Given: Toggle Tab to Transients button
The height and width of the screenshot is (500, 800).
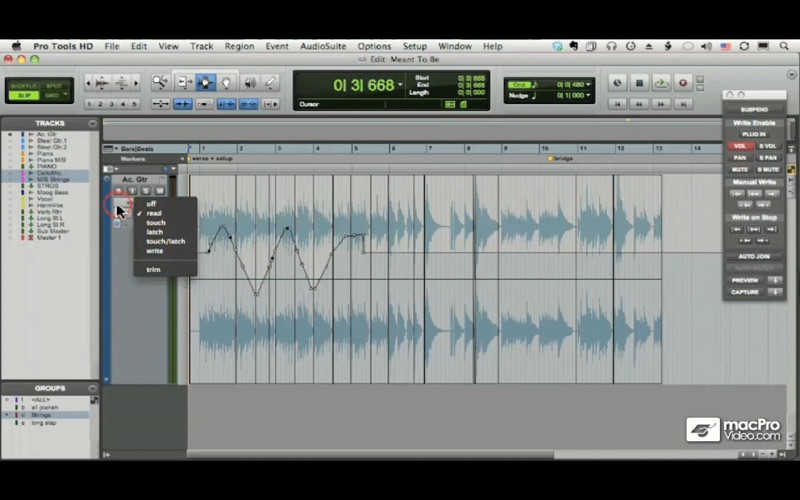Looking at the screenshot, I should point(183,104).
